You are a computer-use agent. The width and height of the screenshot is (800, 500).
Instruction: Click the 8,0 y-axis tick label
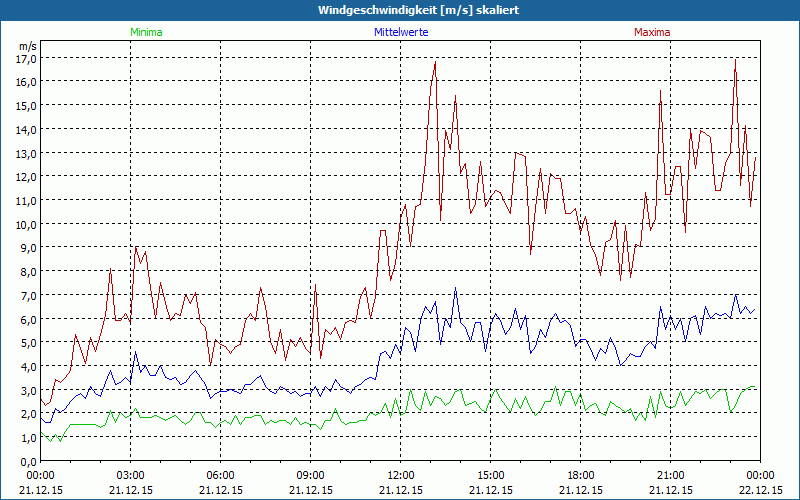pos(26,272)
